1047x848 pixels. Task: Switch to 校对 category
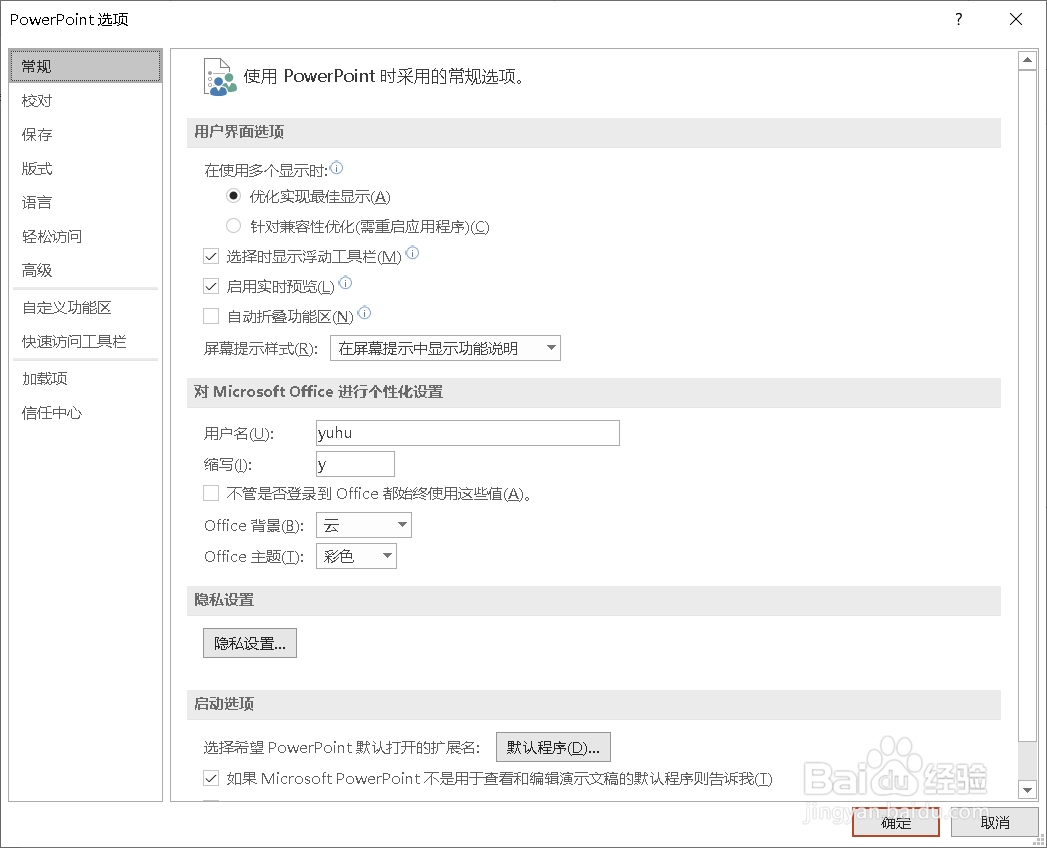pyautogui.click(x=85, y=101)
